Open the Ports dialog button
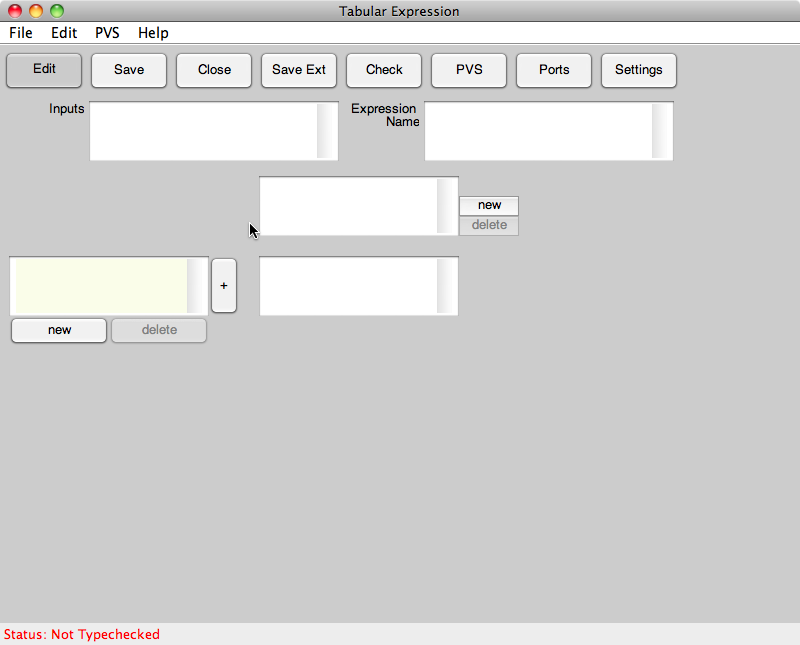Screen dimensions: 800x645 point(554,70)
